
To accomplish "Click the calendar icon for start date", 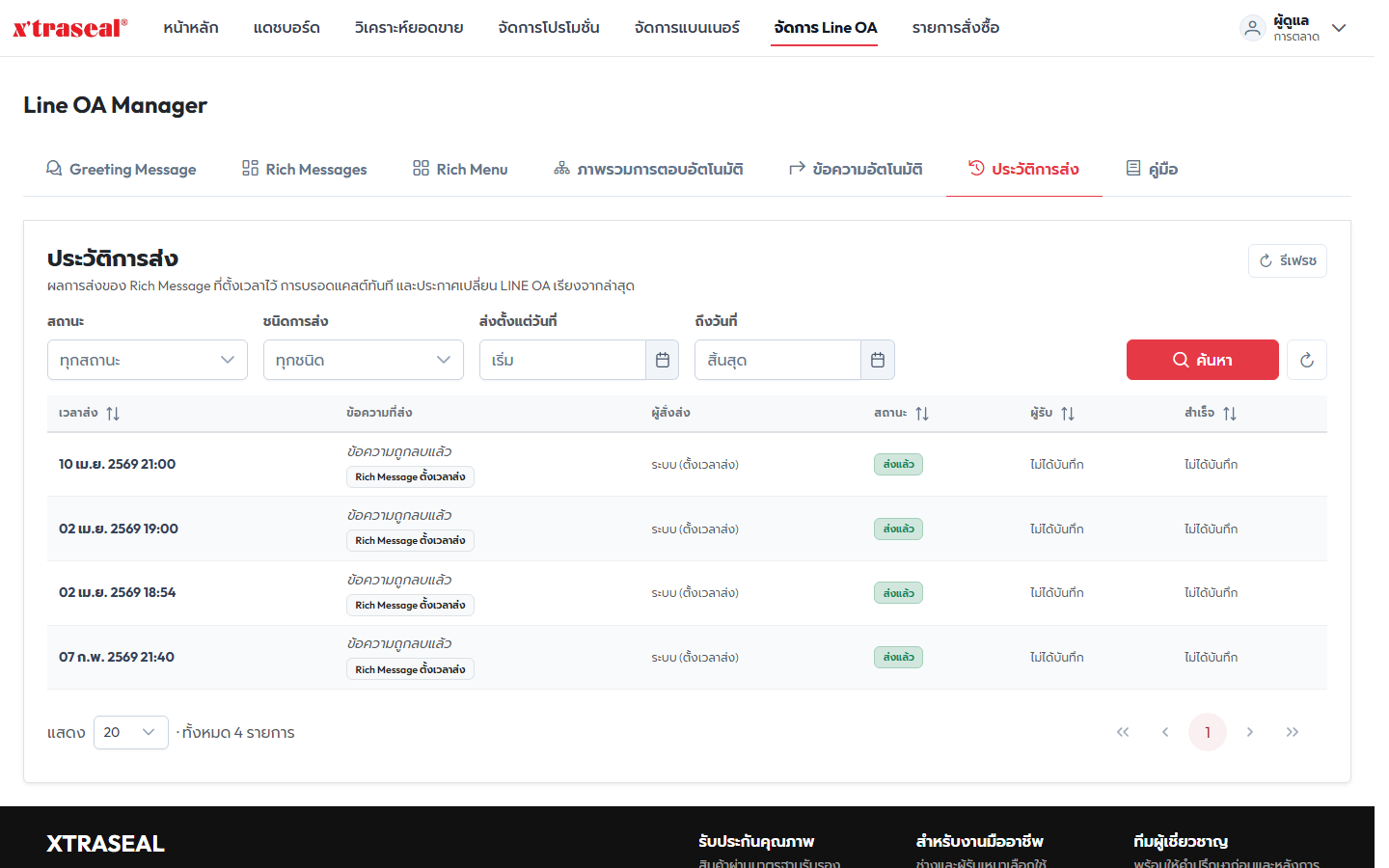I will 663,360.
